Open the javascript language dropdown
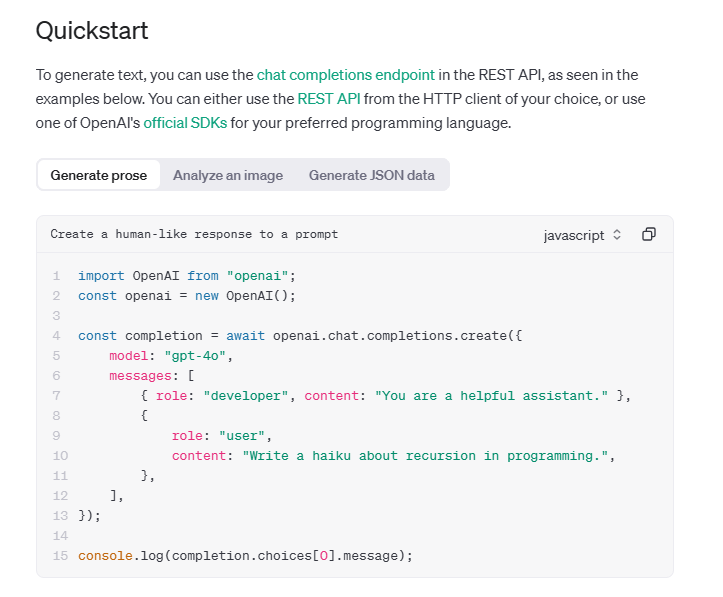 (581, 235)
